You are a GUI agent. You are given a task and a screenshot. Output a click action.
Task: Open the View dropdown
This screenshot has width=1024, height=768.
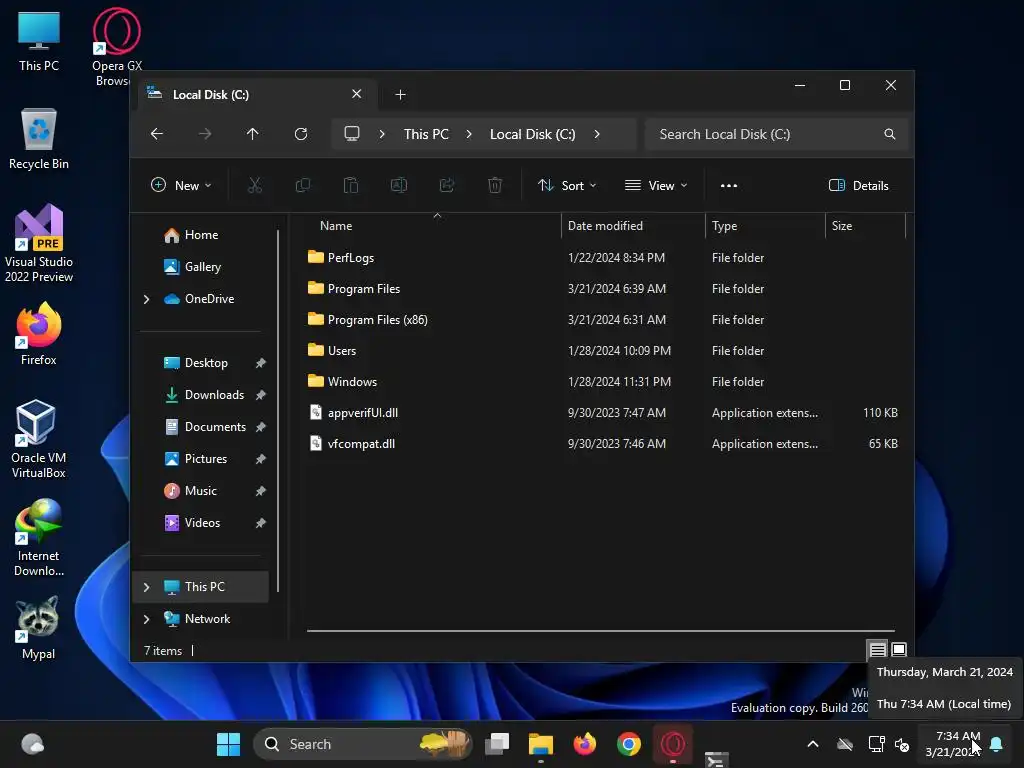[656, 185]
